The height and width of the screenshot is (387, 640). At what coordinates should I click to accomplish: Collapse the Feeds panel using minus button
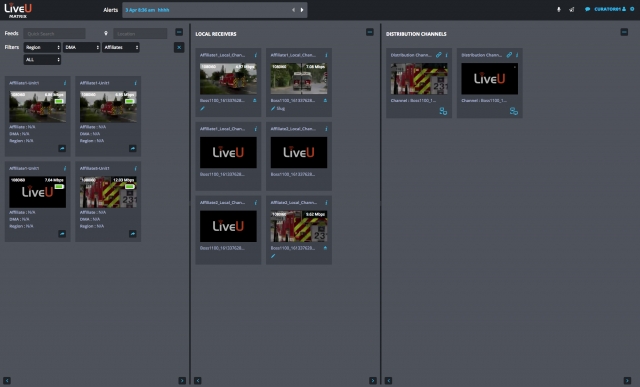tap(179, 32)
